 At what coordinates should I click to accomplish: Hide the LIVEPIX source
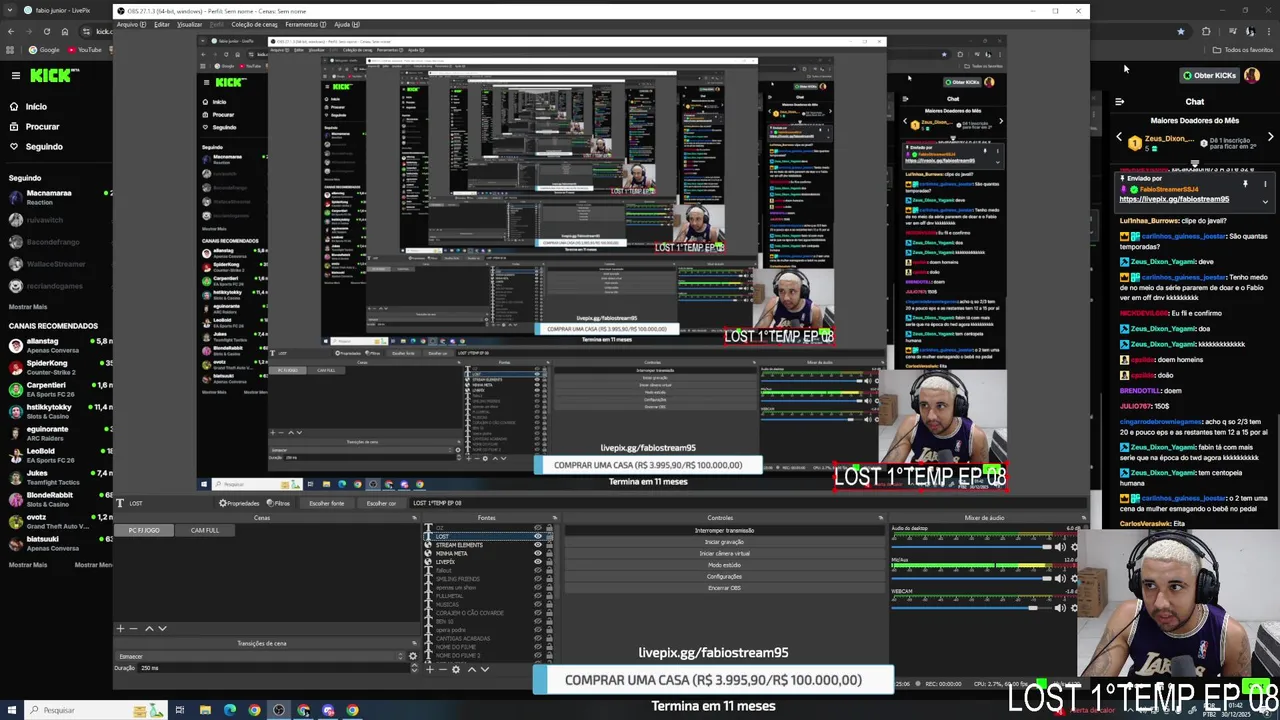pyautogui.click(x=537, y=562)
